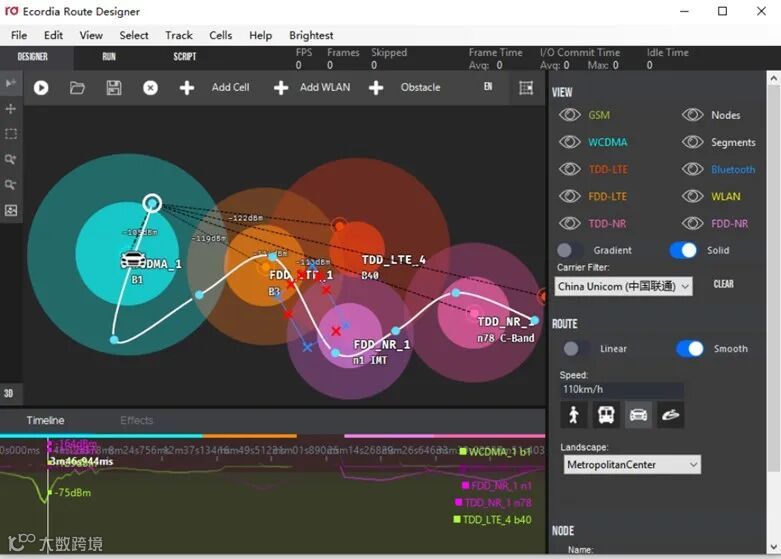
Task: Select the zoom out magnifier tool
Action: click(10, 185)
